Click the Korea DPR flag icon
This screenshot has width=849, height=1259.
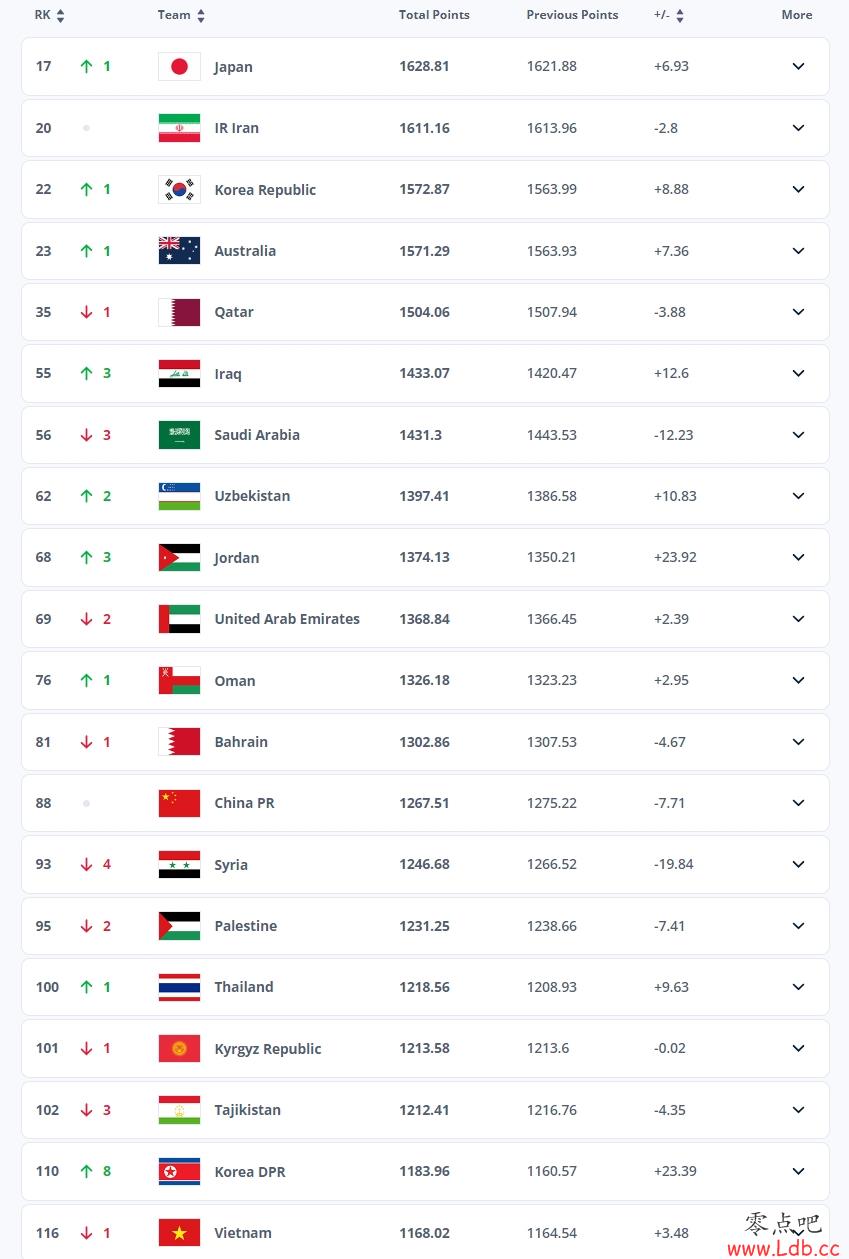point(179,1172)
